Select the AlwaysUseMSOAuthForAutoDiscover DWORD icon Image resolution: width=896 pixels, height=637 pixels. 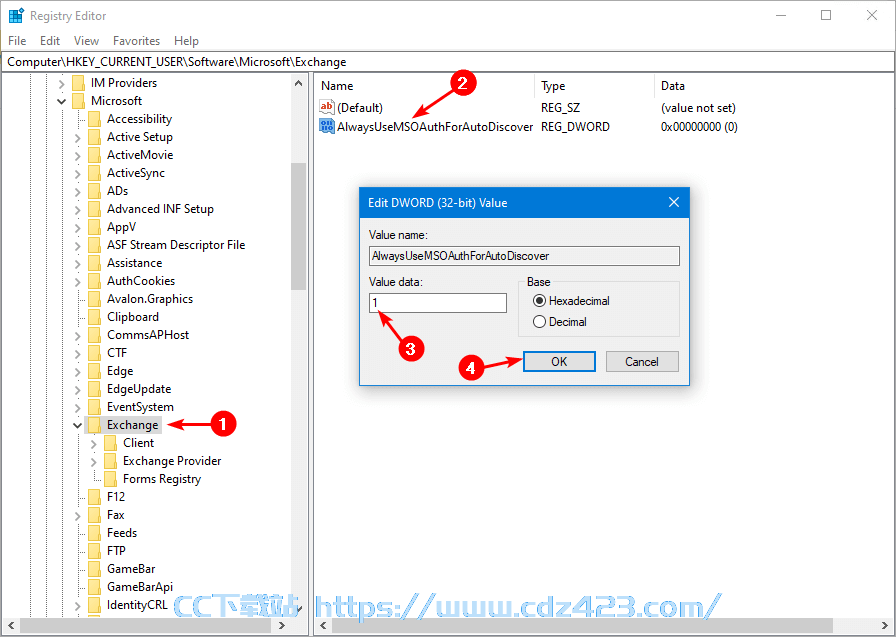click(327, 126)
